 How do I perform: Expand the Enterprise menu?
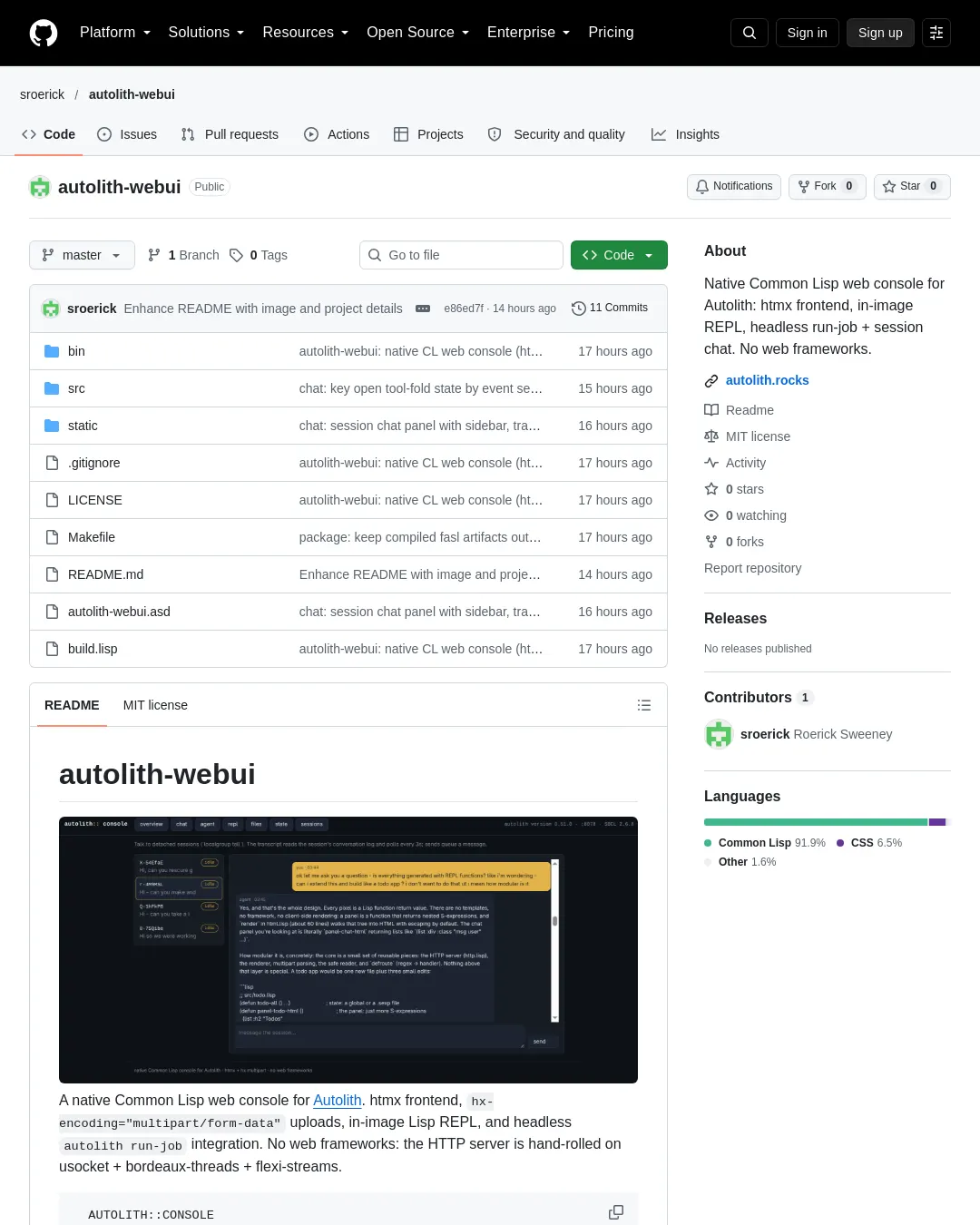click(528, 33)
